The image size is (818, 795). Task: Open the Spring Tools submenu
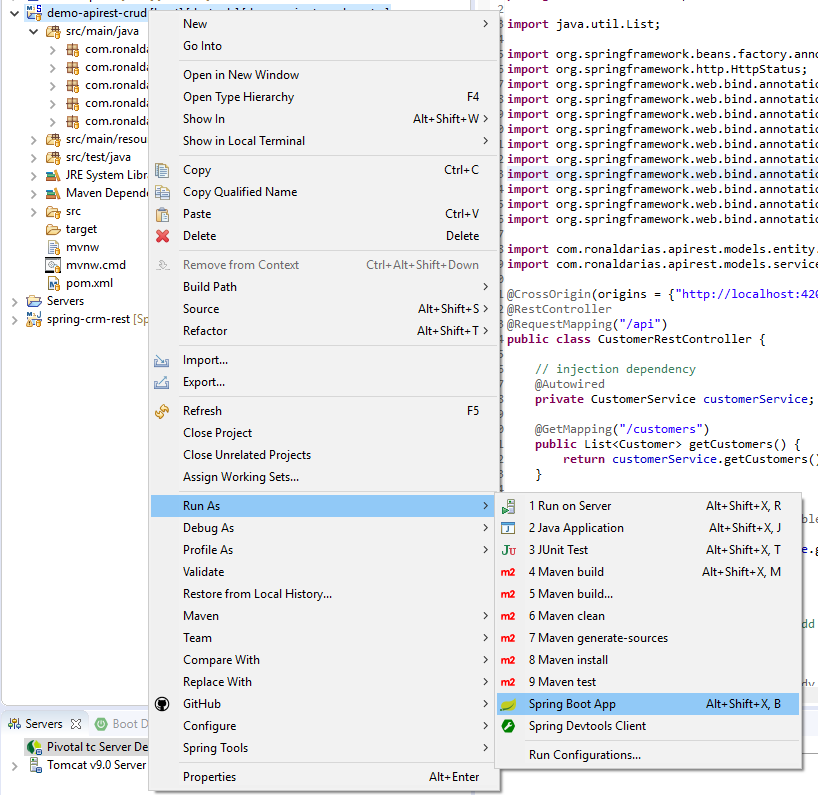pos(324,748)
